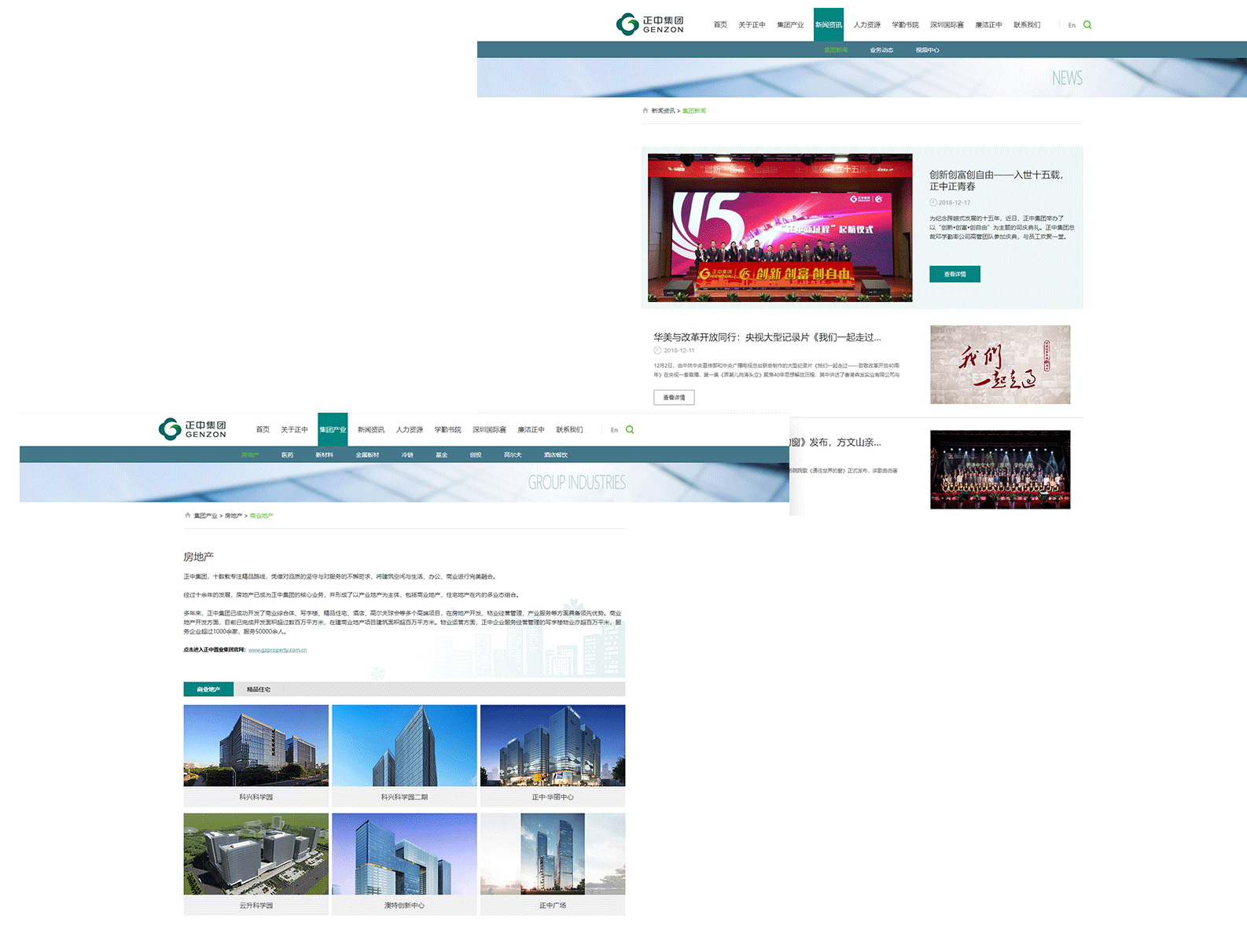
Task: Switch language with En on the News page
Action: (1071, 25)
